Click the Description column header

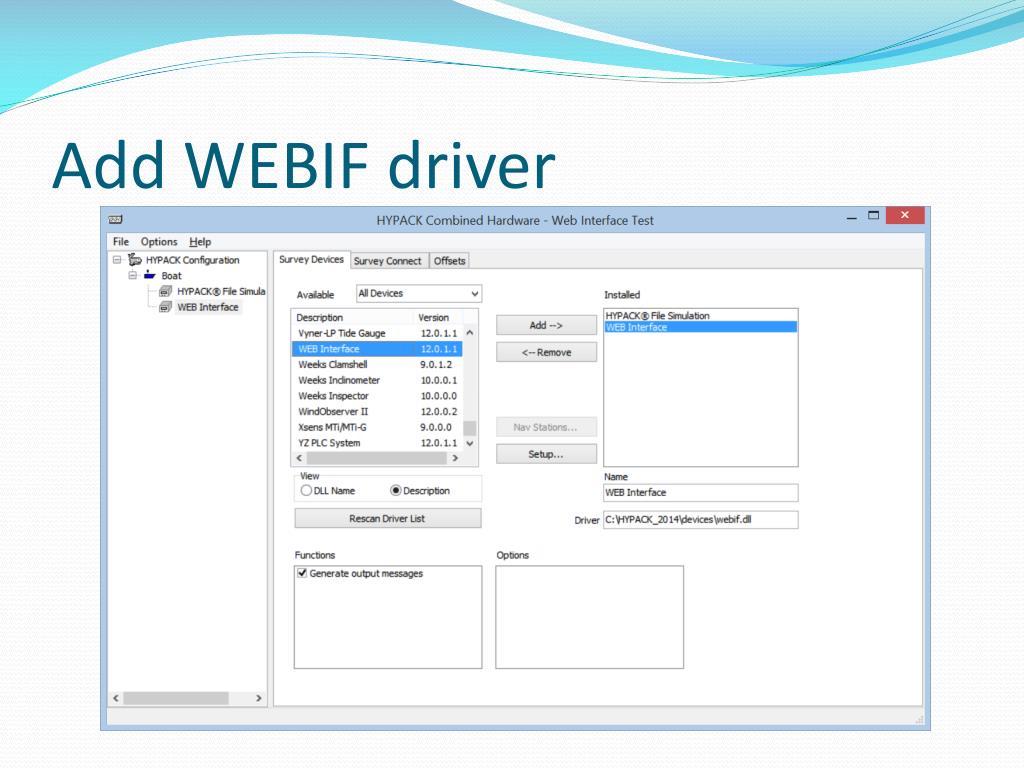(x=353, y=317)
